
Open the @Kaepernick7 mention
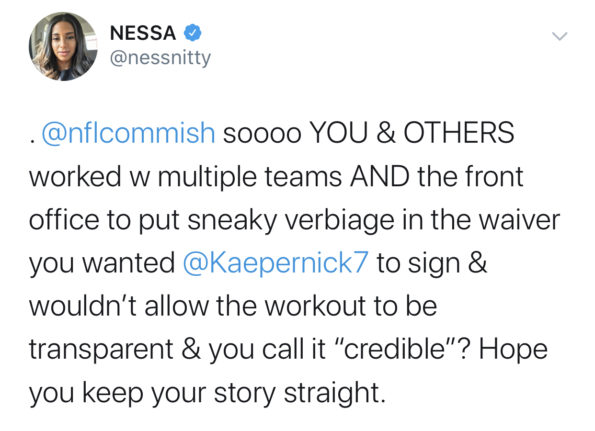tap(275, 263)
